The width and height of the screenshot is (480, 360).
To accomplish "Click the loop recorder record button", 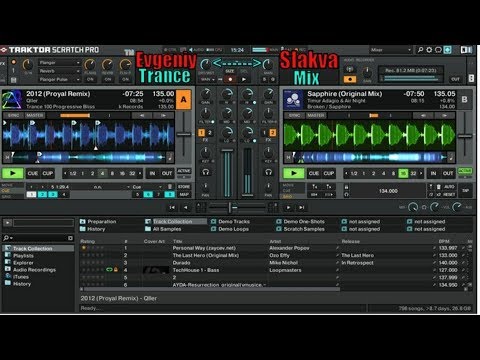I will (230, 79).
